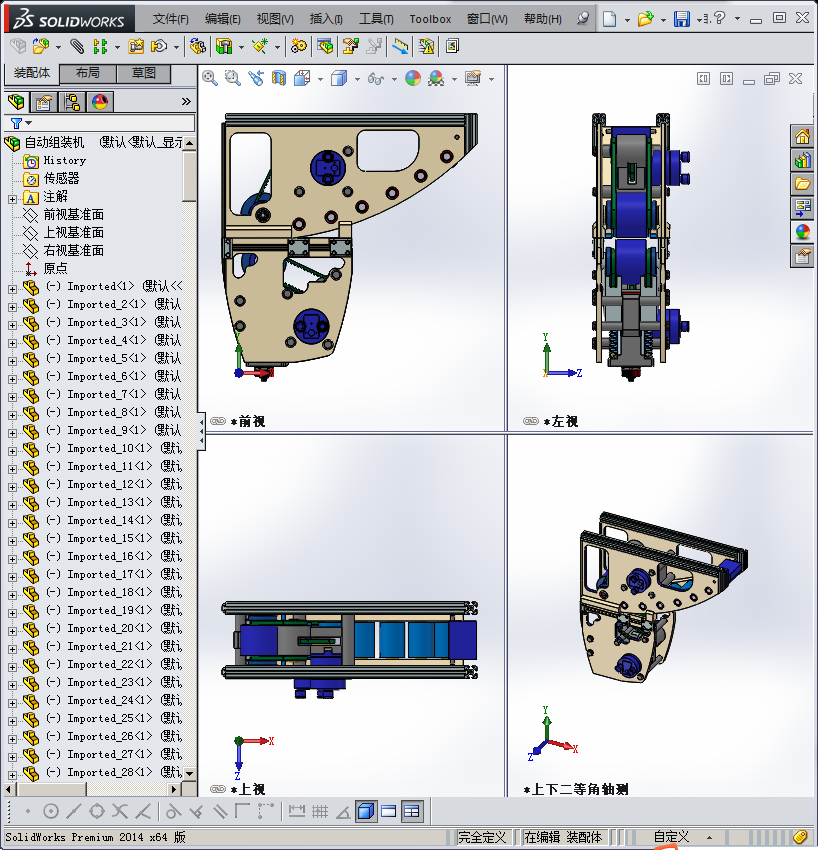The width and height of the screenshot is (818, 850).
Task: Open the status bar 自定义 units dropdown arrow
Action: pyautogui.click(x=710, y=838)
